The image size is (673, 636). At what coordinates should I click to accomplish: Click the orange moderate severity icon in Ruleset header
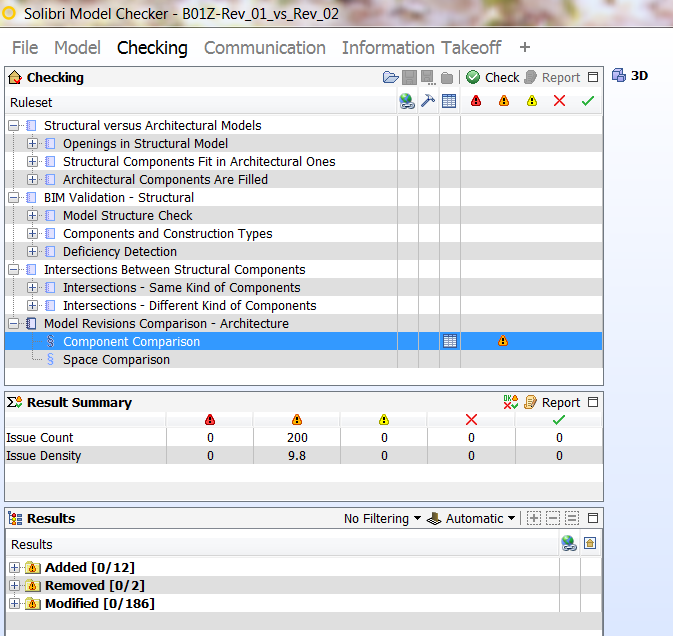tap(504, 101)
